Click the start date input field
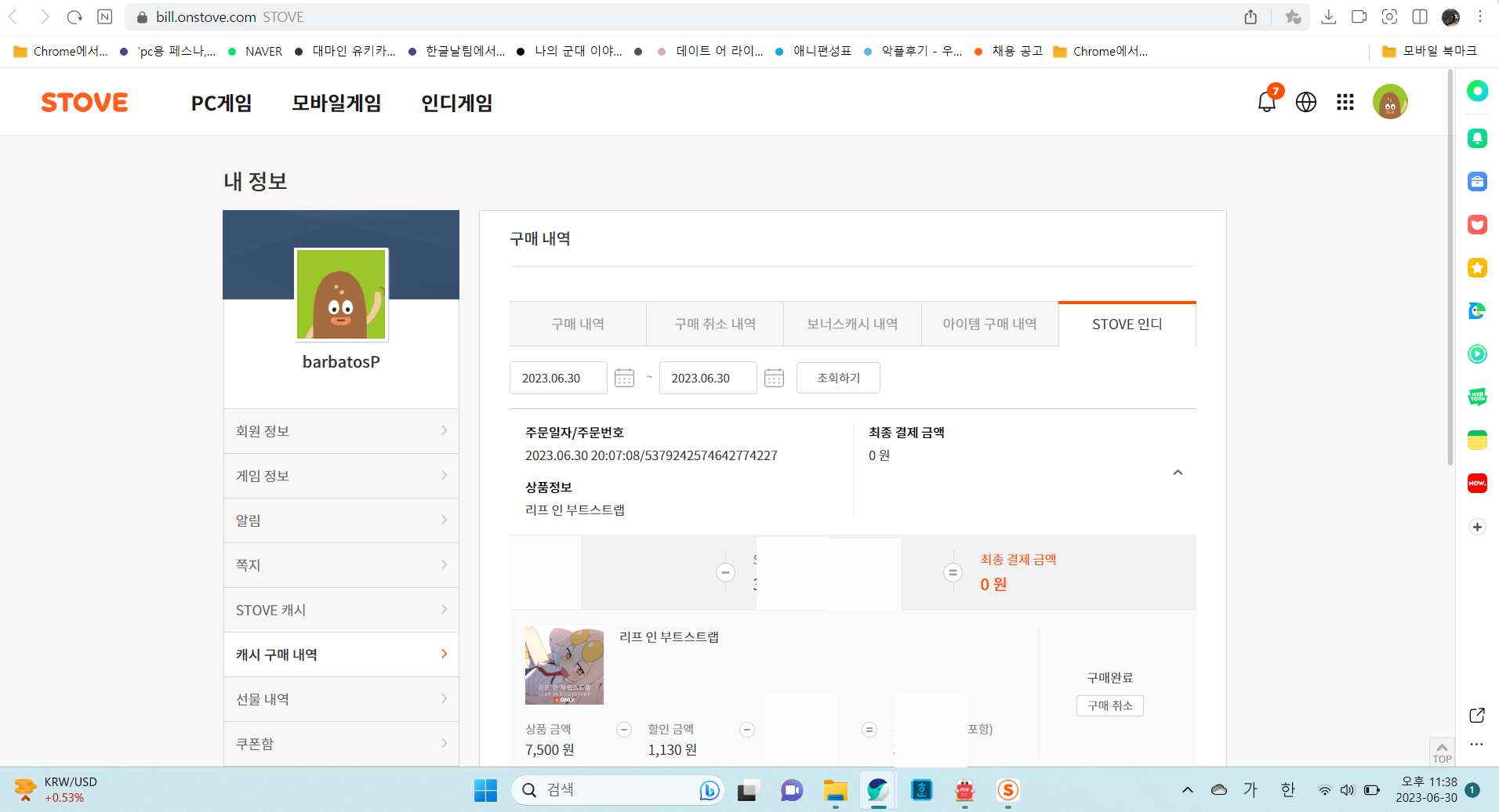Viewport: 1499px width, 812px height. click(x=557, y=378)
